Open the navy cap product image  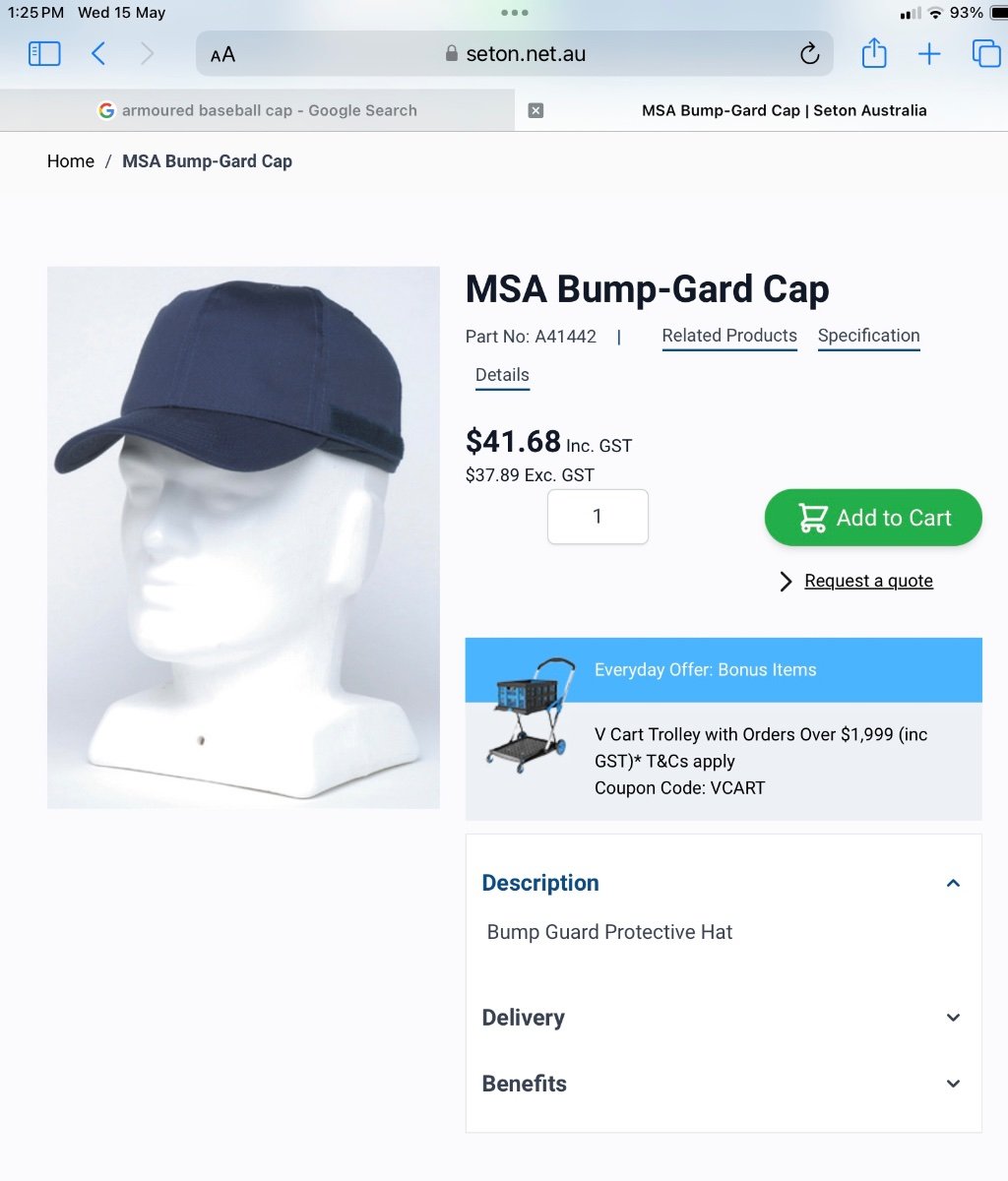coord(243,537)
